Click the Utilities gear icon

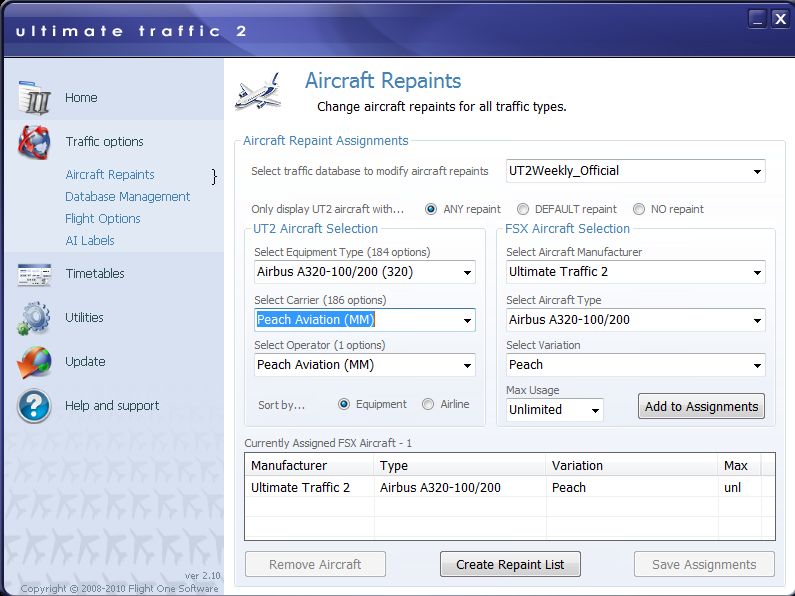tap(34, 318)
